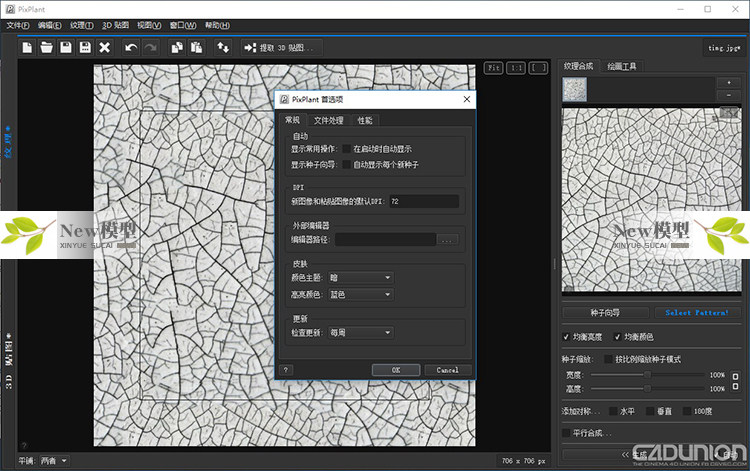Image resolution: width=750 pixels, height=471 pixels.
Task: Switch to the 绘画工具 panel tab
Action: pos(621,66)
